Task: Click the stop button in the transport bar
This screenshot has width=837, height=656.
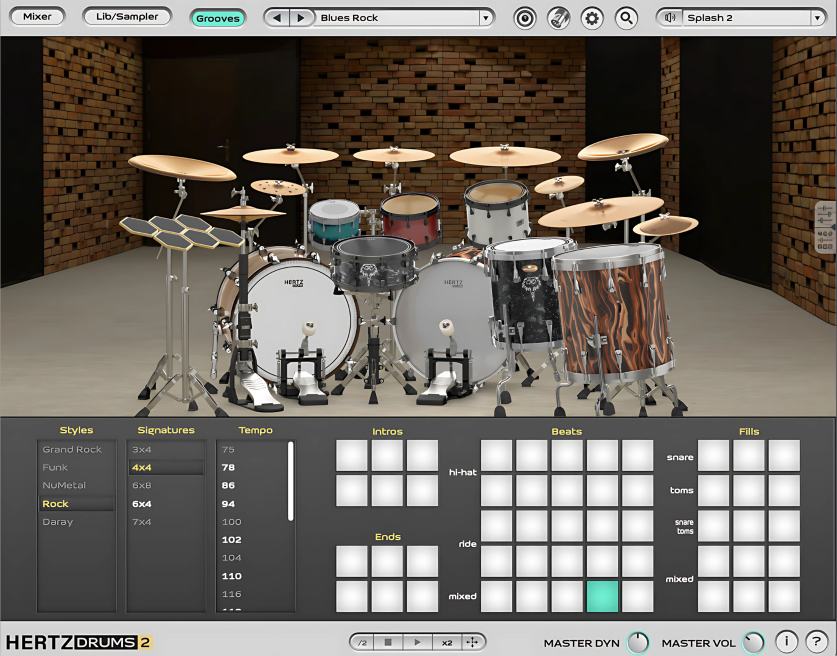Action: tap(389, 643)
